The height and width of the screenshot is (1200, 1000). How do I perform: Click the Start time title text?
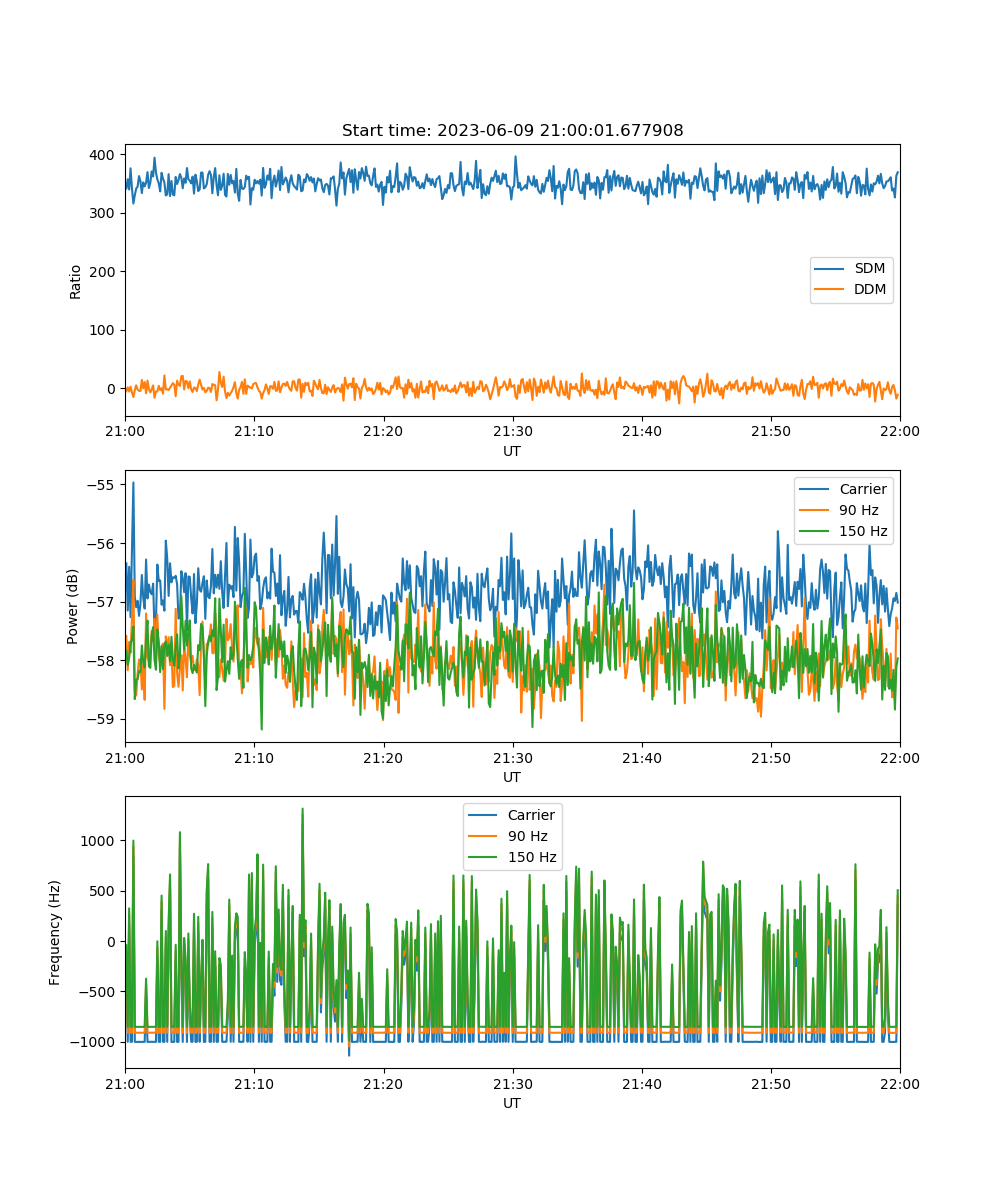tap(512, 131)
